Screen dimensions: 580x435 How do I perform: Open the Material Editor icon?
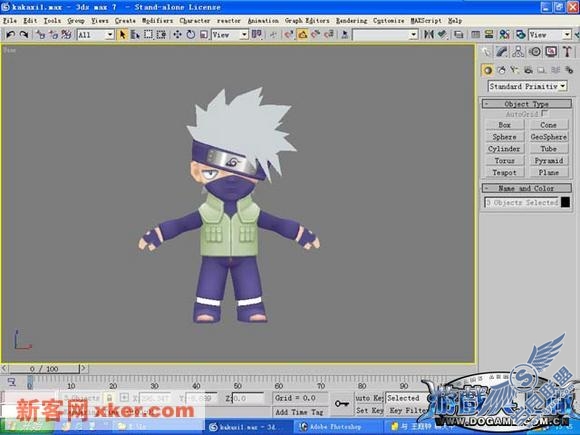505,35
